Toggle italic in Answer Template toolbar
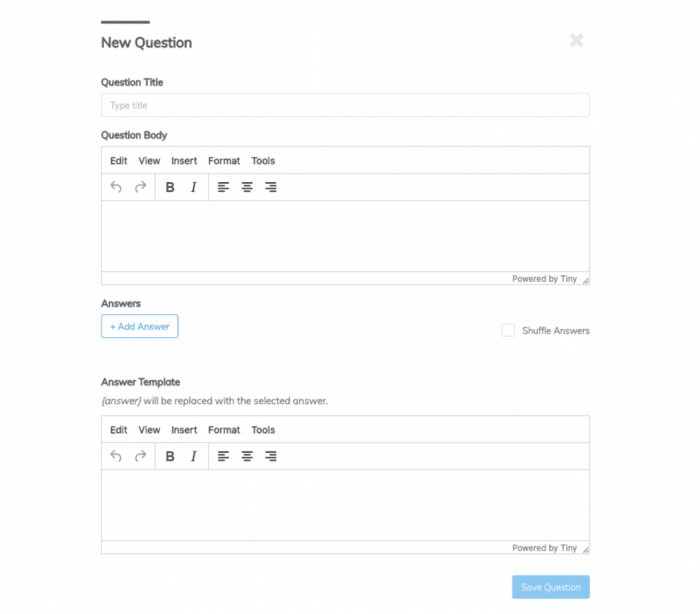 (x=193, y=456)
